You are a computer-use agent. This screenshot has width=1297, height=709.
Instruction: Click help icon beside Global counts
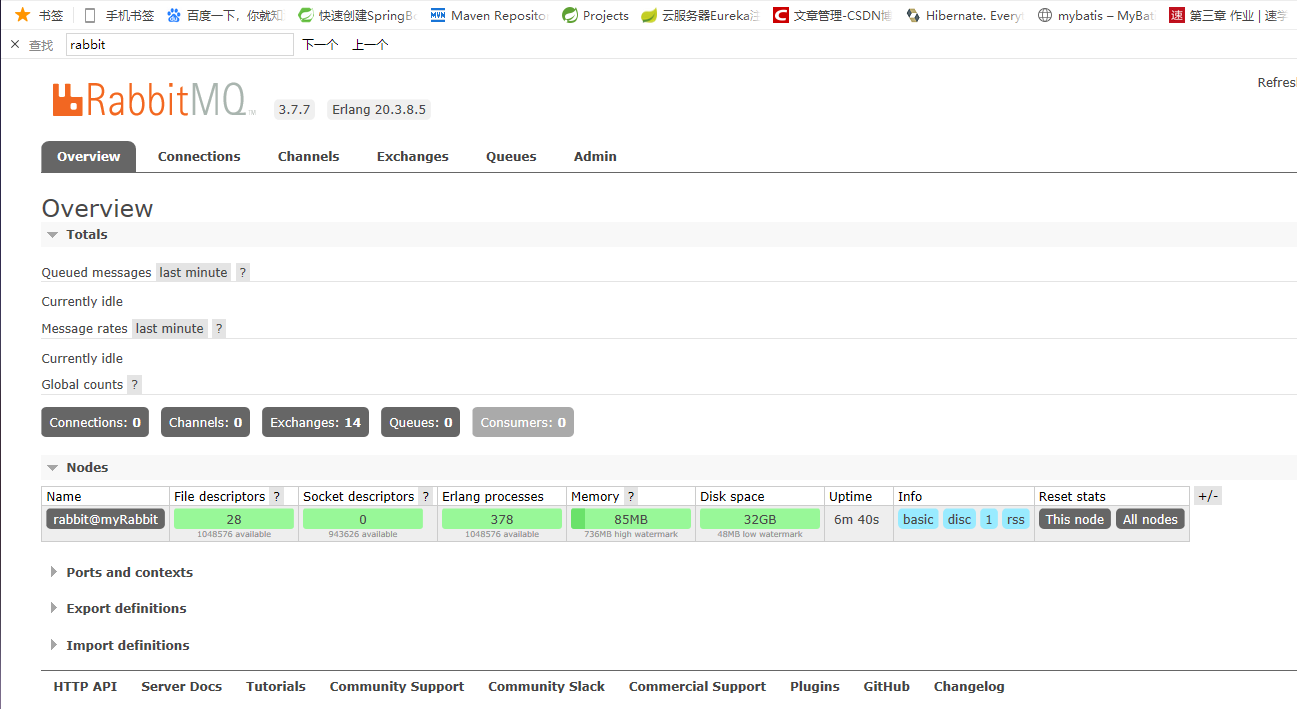click(x=135, y=384)
